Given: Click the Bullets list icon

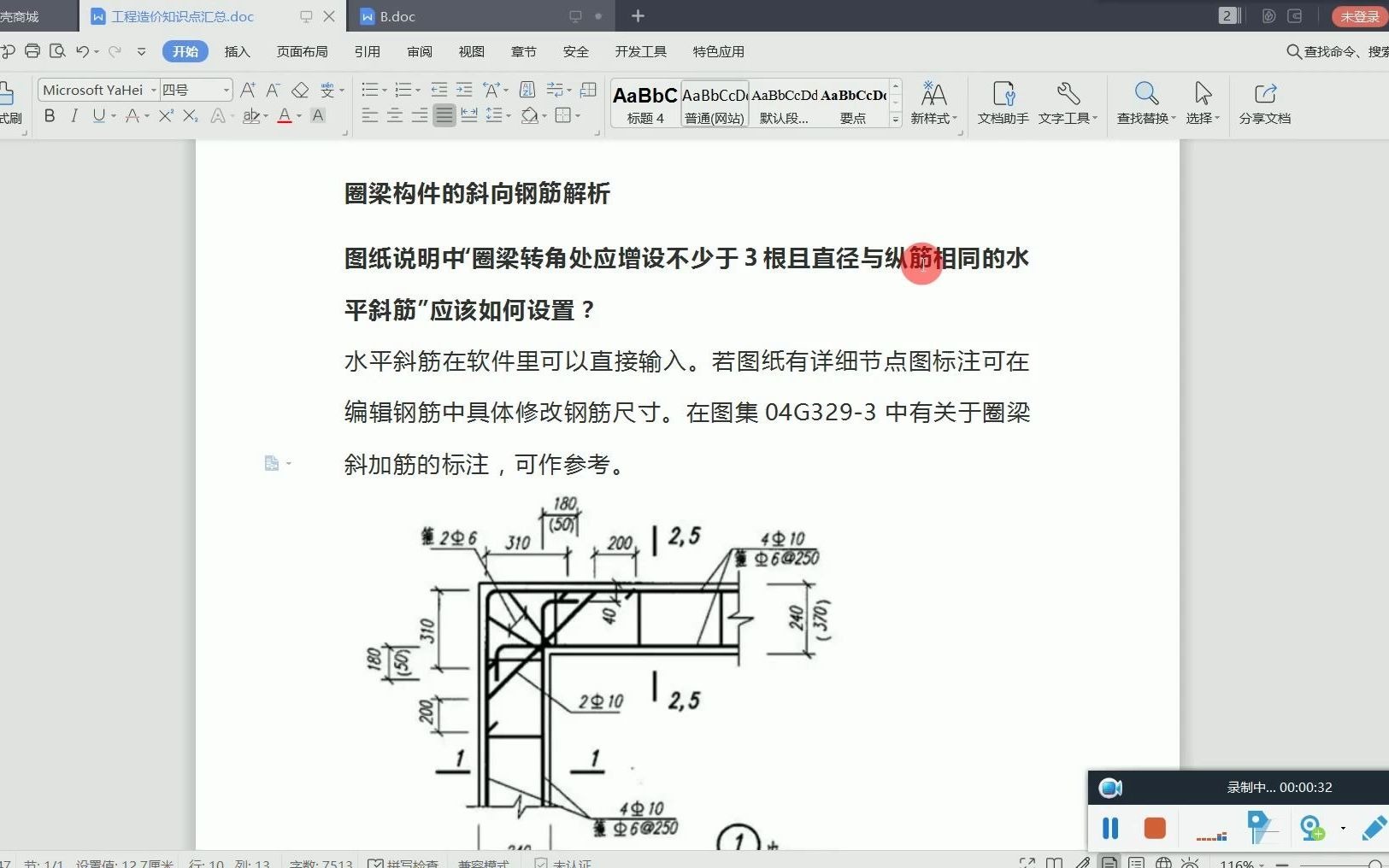Looking at the screenshot, I should tap(369, 90).
